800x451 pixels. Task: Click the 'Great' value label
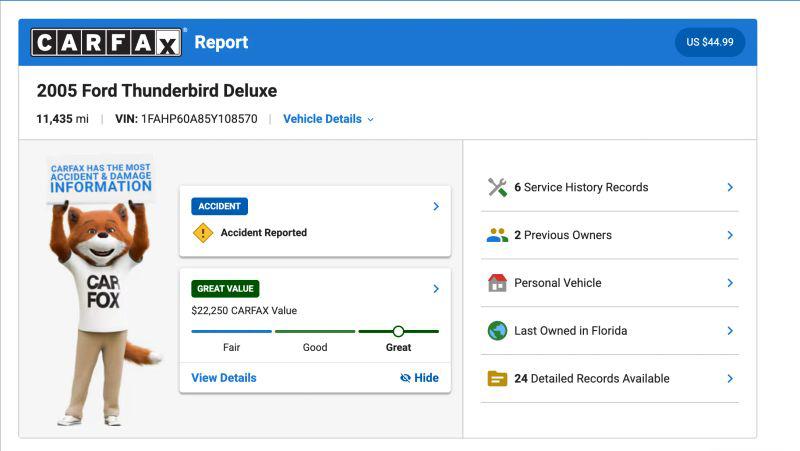398,347
